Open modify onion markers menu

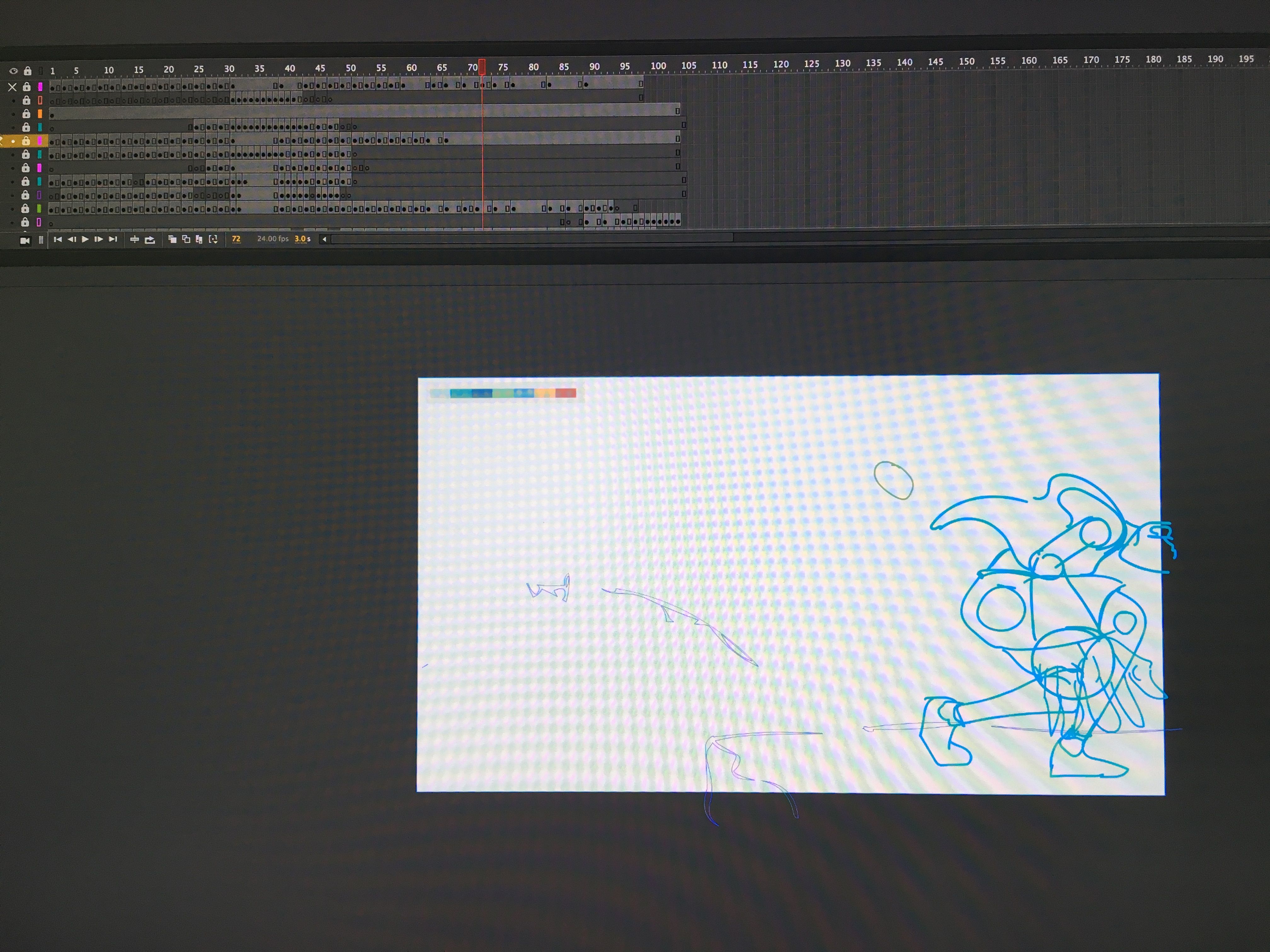(x=213, y=239)
